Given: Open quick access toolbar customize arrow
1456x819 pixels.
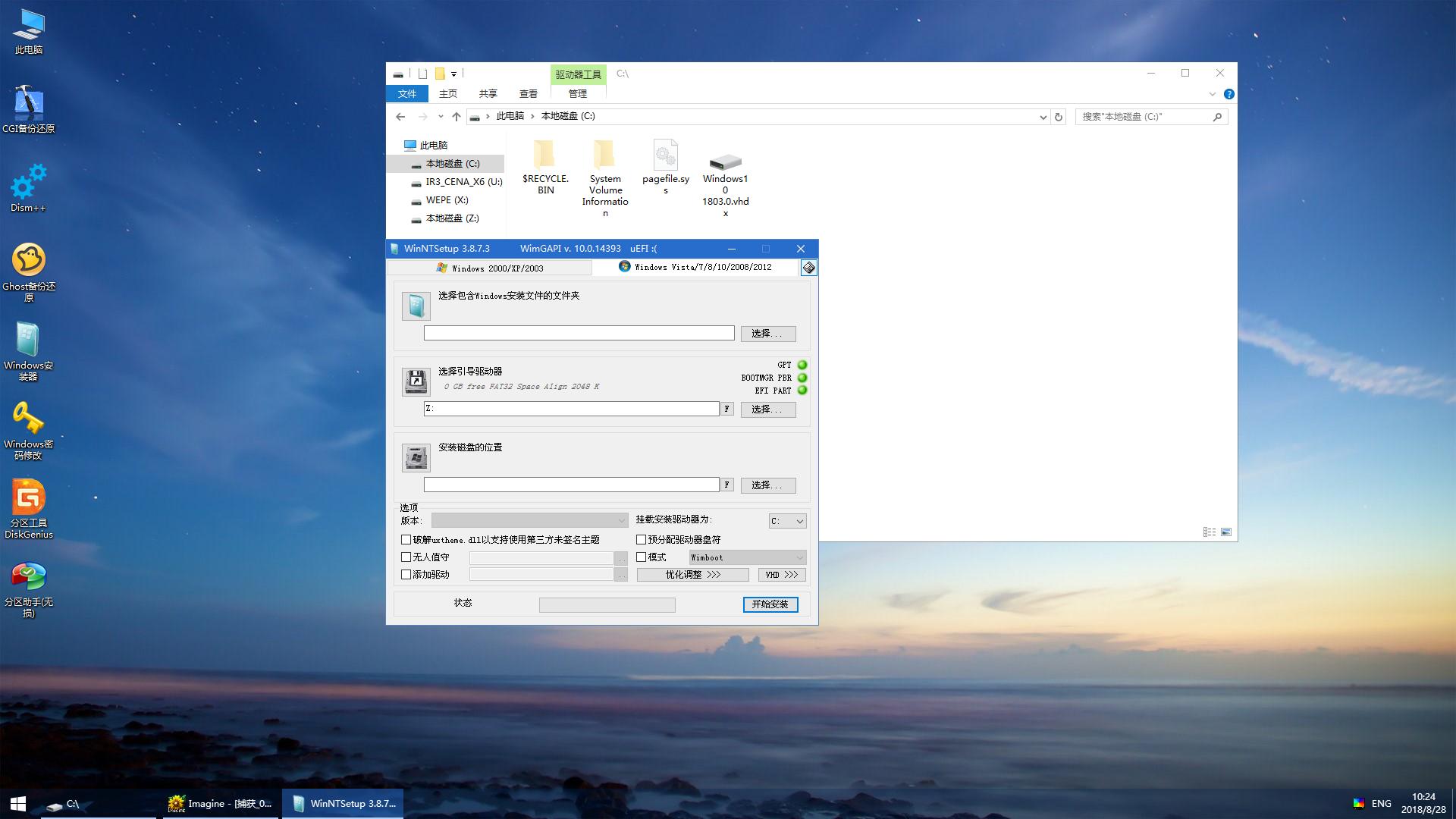Looking at the screenshot, I should point(453,74).
